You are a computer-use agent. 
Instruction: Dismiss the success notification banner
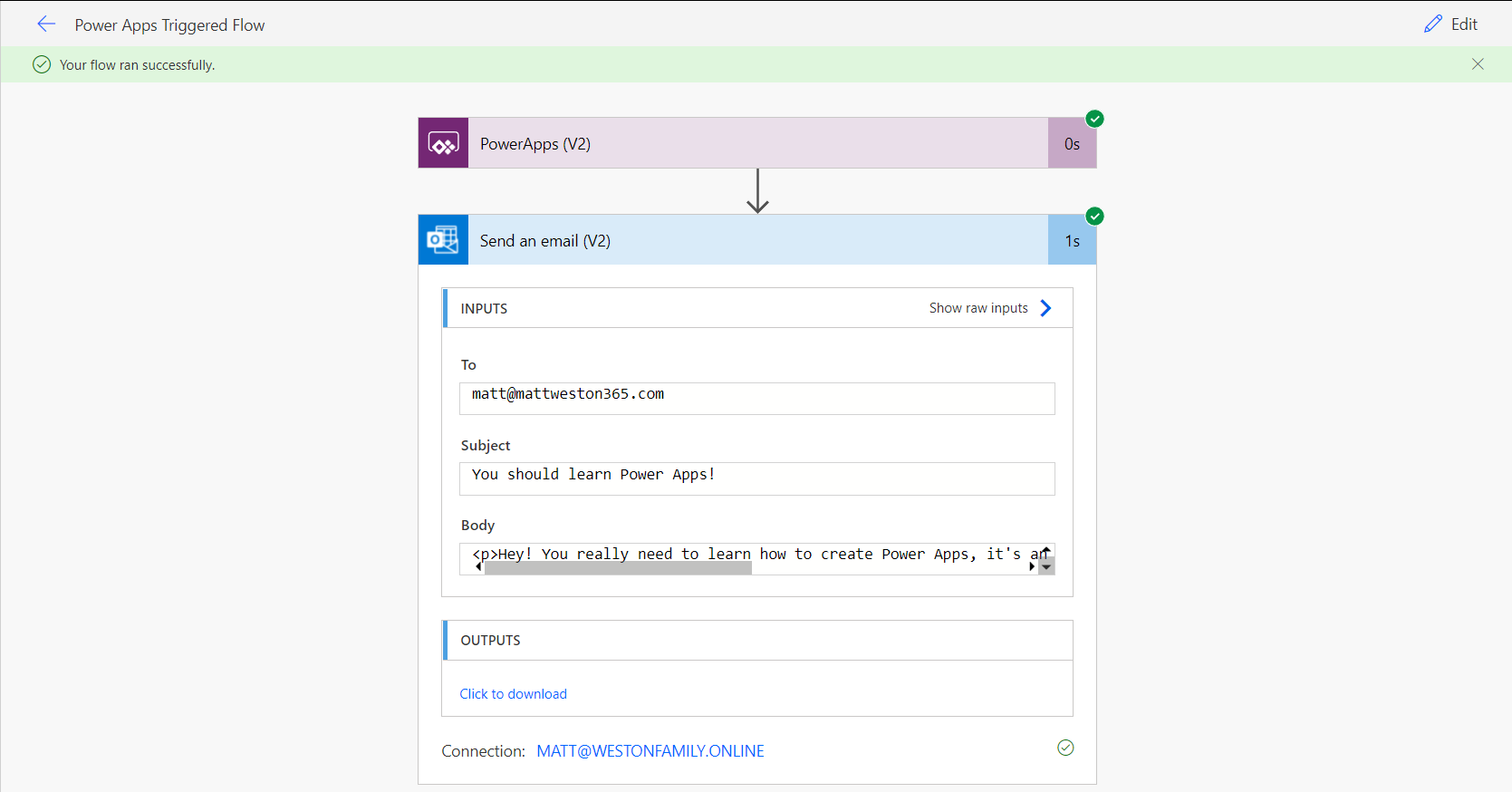1478,64
